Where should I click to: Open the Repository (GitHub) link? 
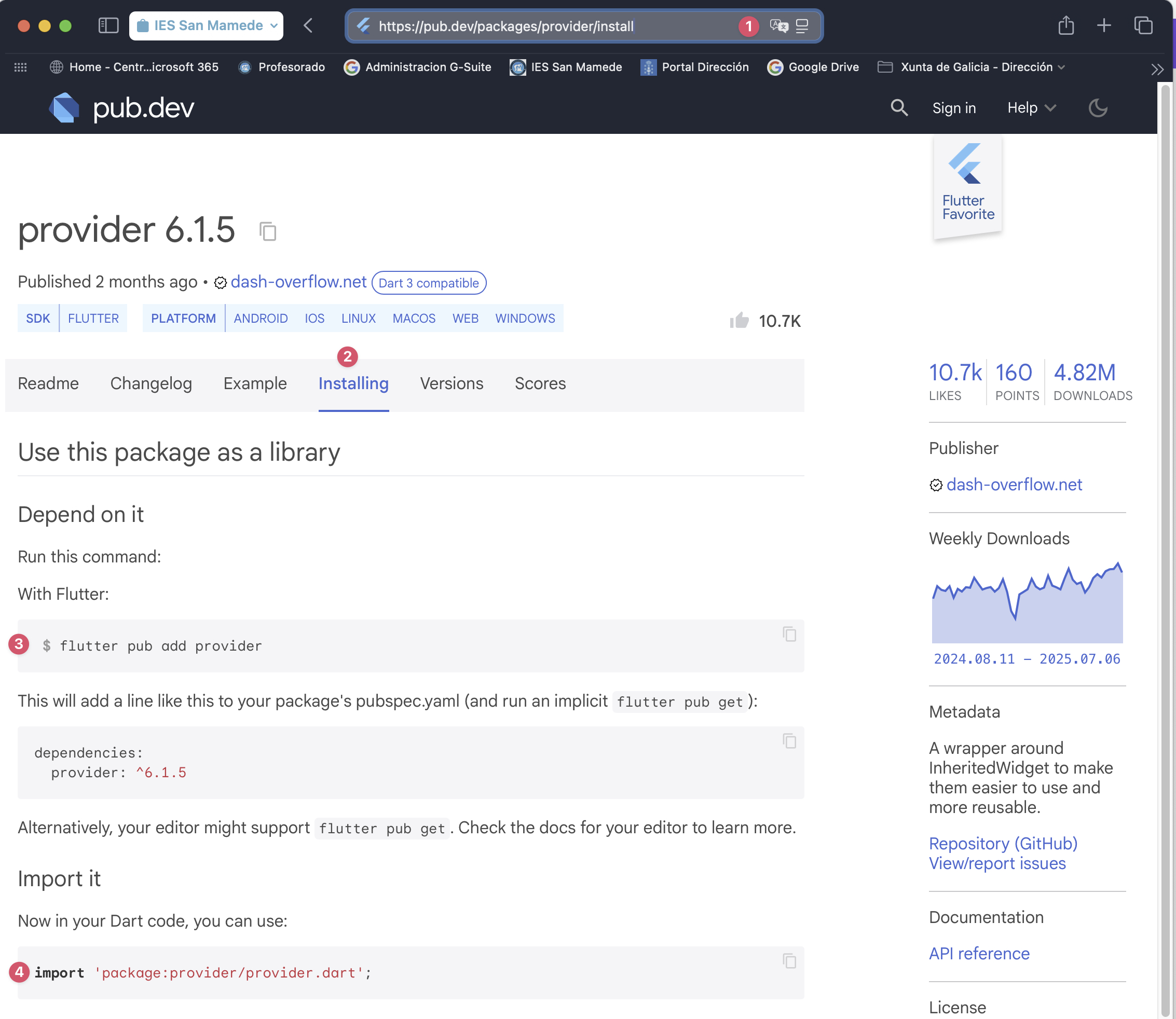[x=1003, y=843]
